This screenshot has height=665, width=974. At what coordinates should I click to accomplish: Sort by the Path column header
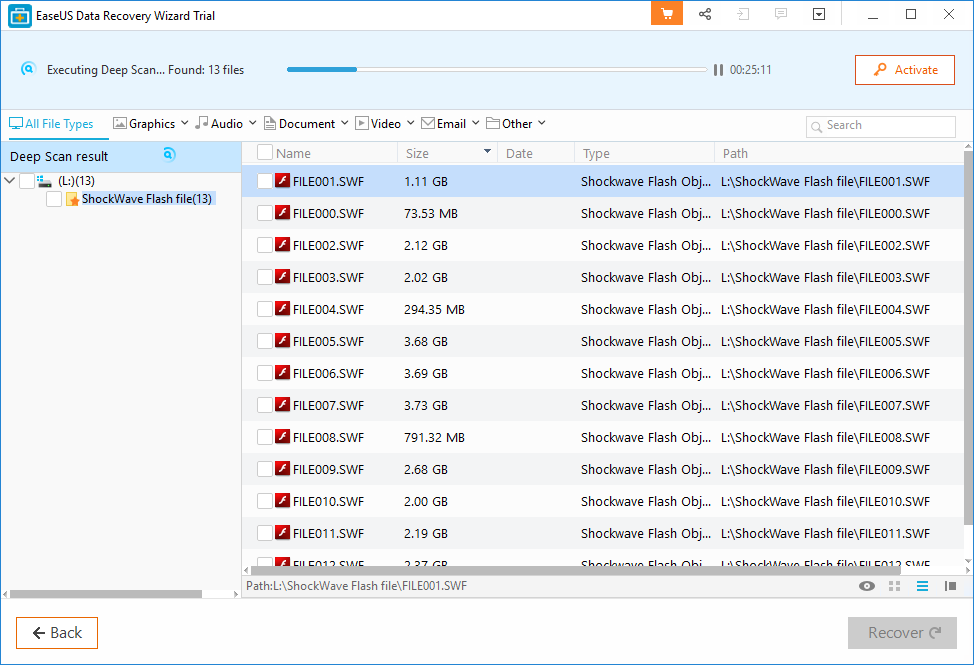(x=735, y=153)
